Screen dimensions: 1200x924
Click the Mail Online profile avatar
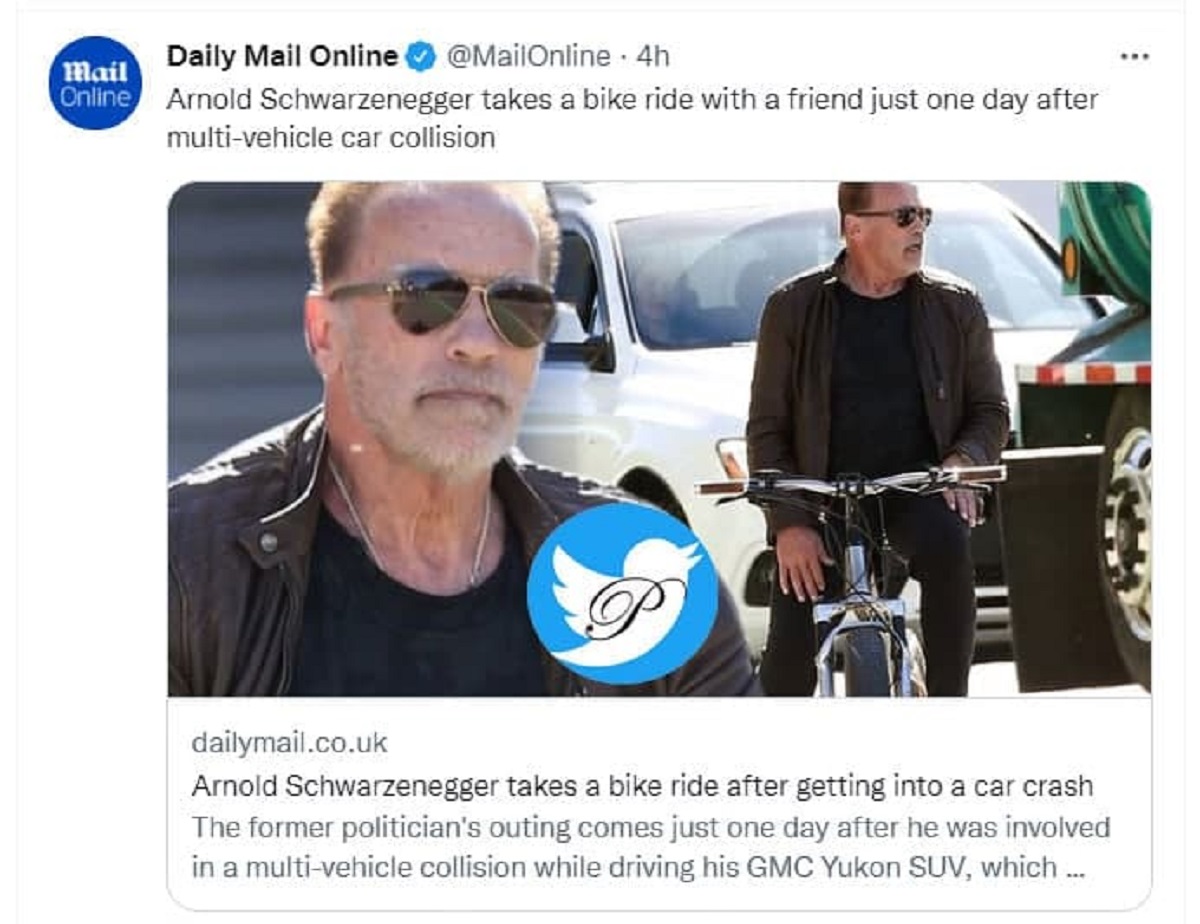pos(95,83)
